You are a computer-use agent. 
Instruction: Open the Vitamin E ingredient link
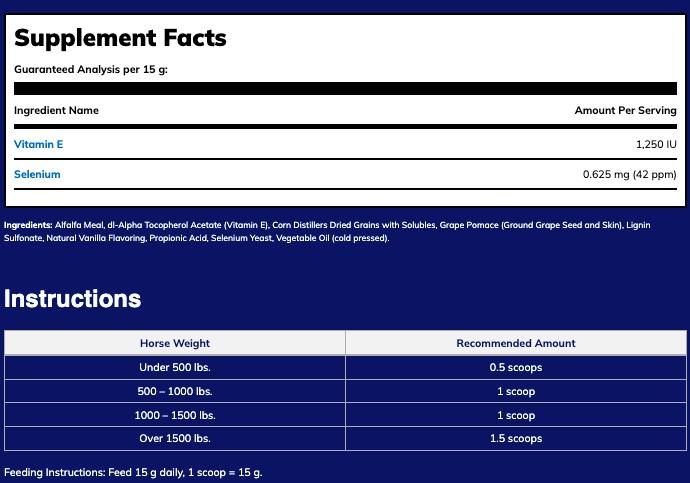(39, 144)
